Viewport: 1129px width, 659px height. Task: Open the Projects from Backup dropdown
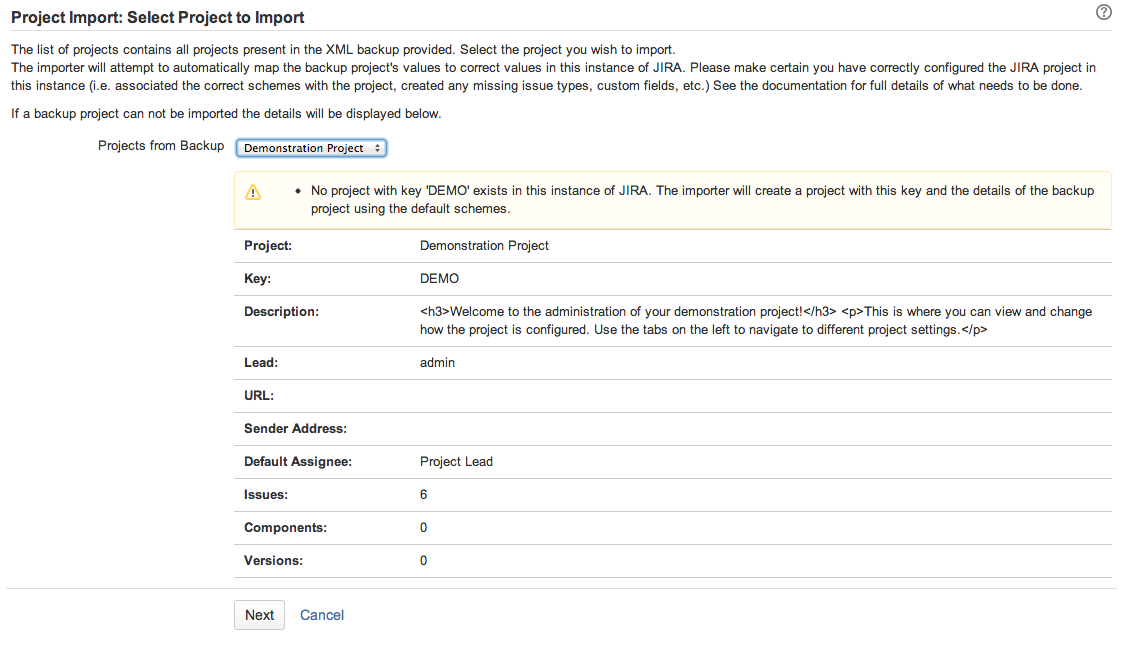311,148
